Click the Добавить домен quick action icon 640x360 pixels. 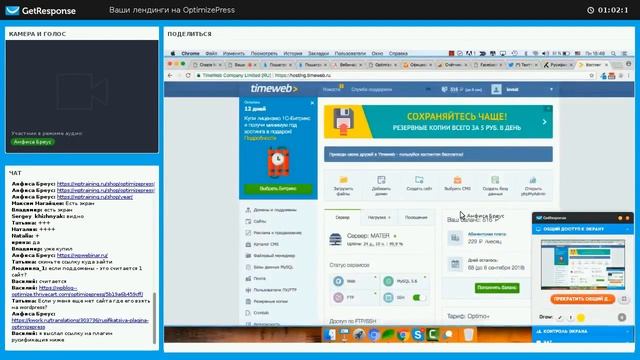point(381,180)
